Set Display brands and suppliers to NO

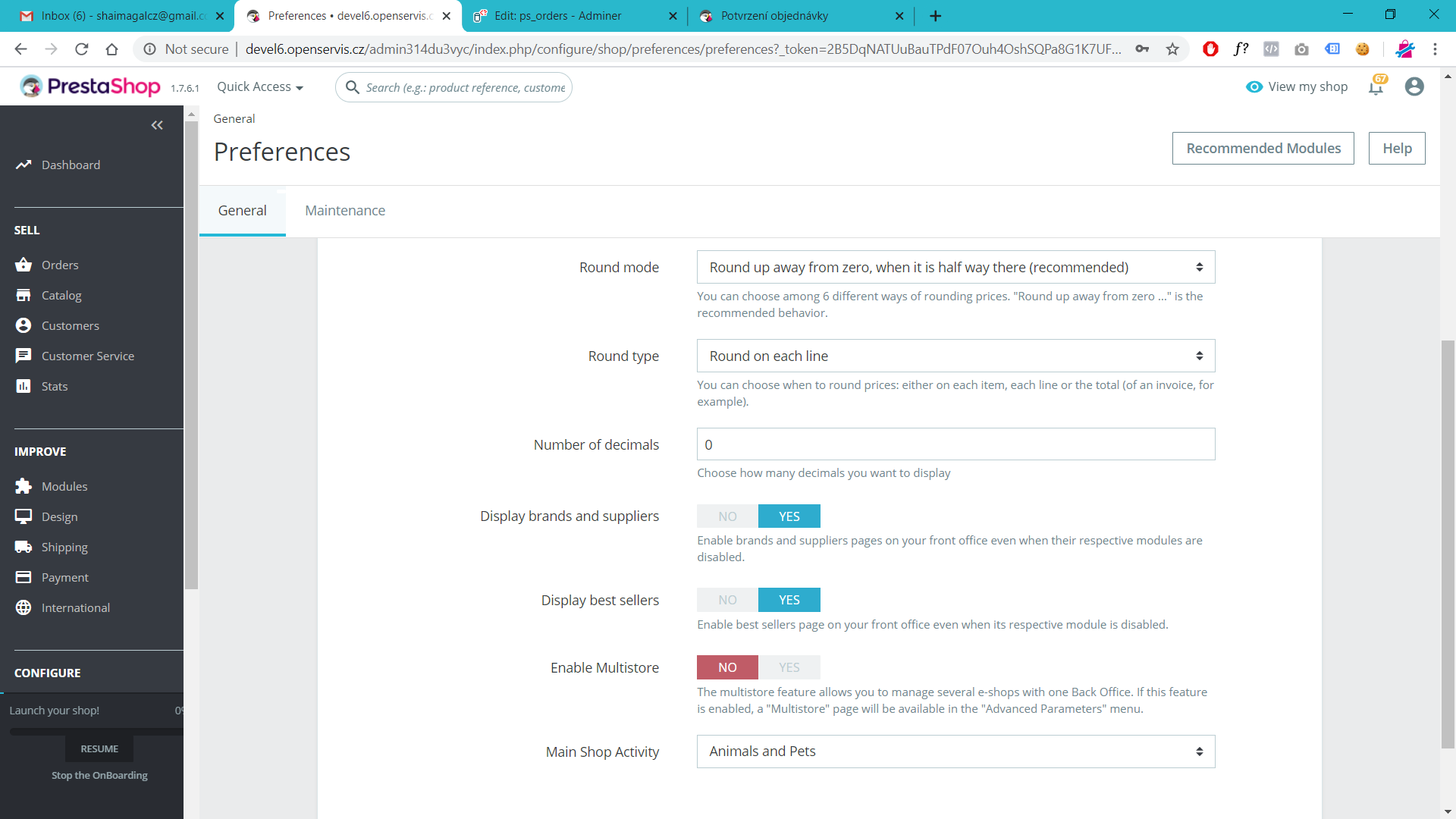point(727,516)
